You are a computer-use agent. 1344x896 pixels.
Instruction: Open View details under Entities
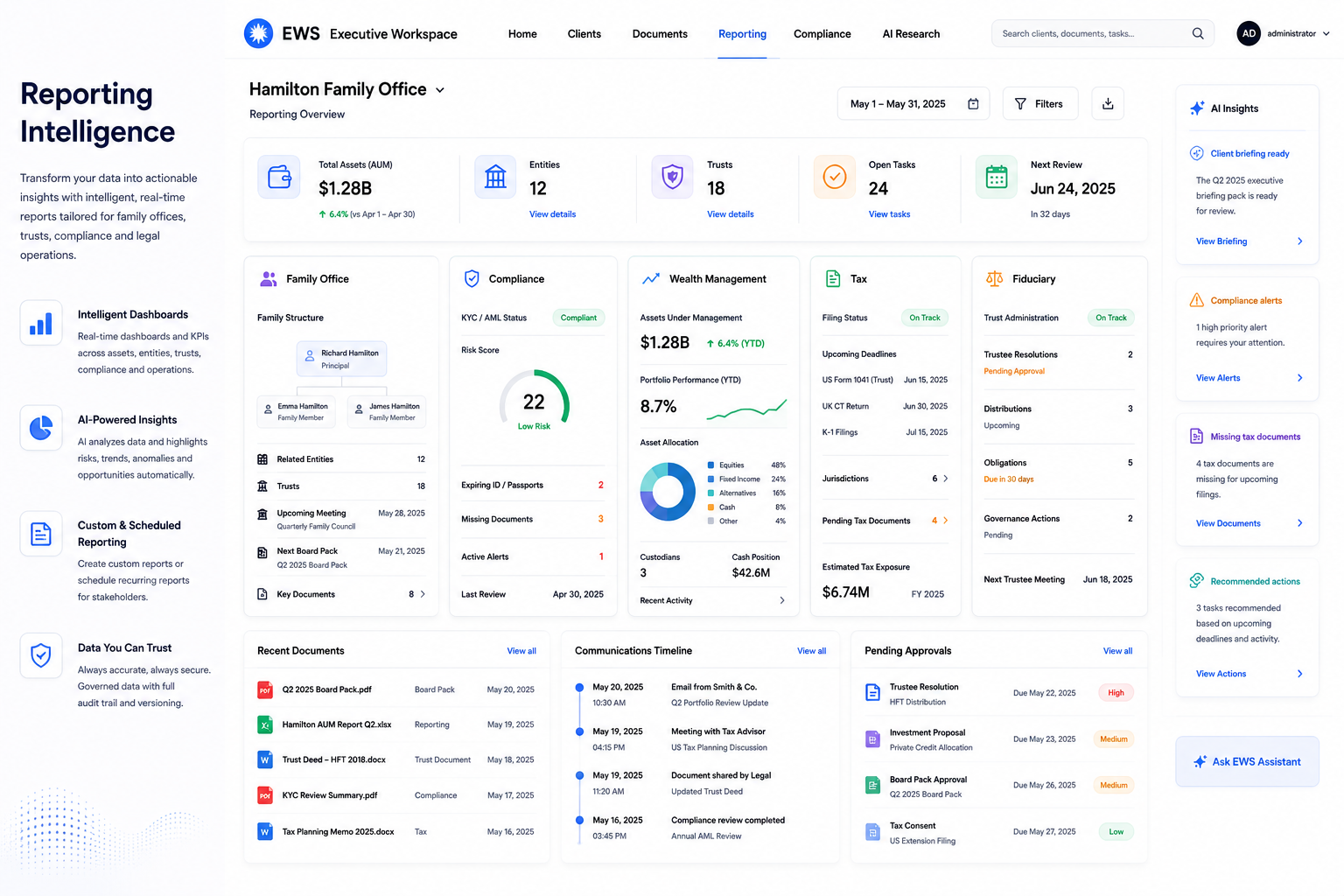552,214
